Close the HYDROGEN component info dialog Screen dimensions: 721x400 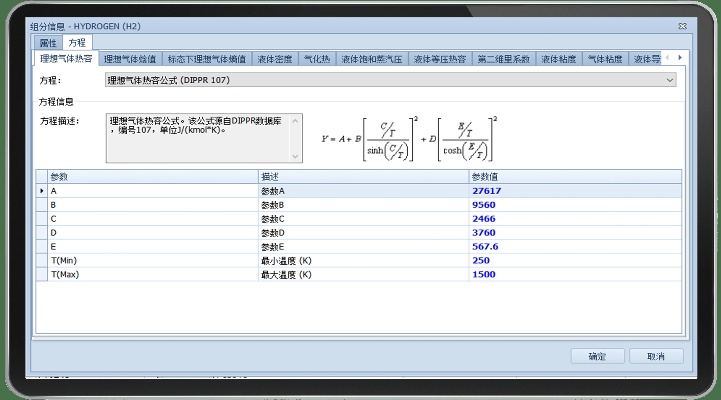pos(681,22)
